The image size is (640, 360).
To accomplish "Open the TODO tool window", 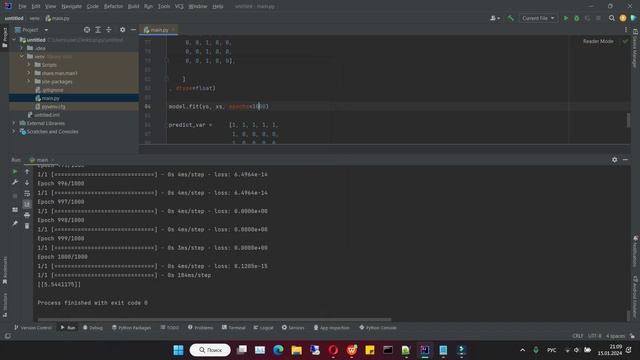I will [170, 328].
